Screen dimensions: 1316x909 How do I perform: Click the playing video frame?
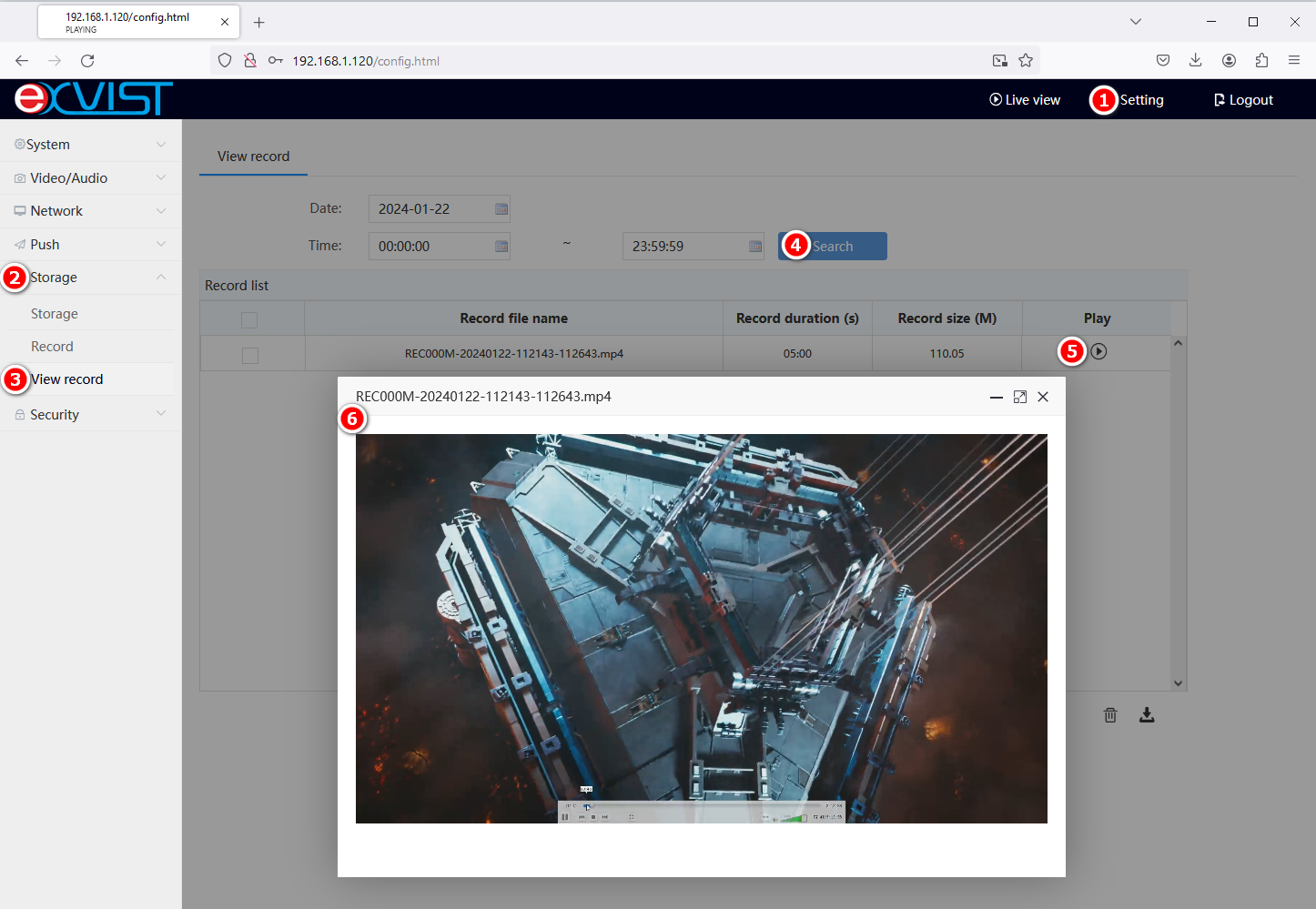(x=702, y=629)
